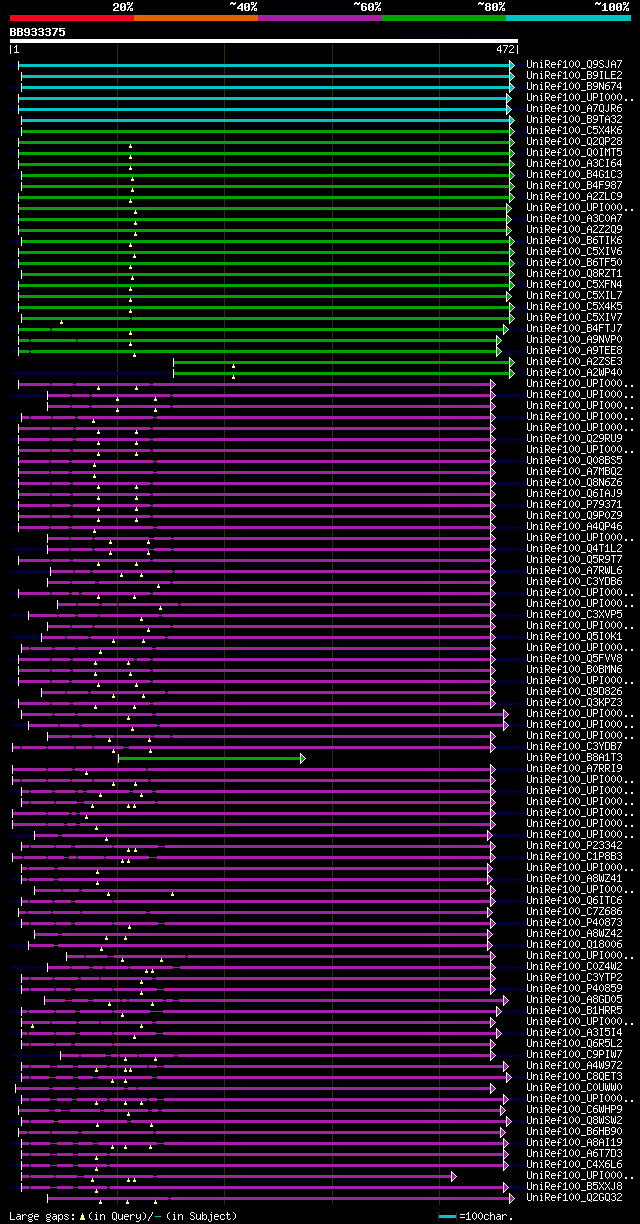Open hit UniRef100_A7QJR6
Image resolution: width=640 pixels, height=1224 pixels.
coord(574,109)
